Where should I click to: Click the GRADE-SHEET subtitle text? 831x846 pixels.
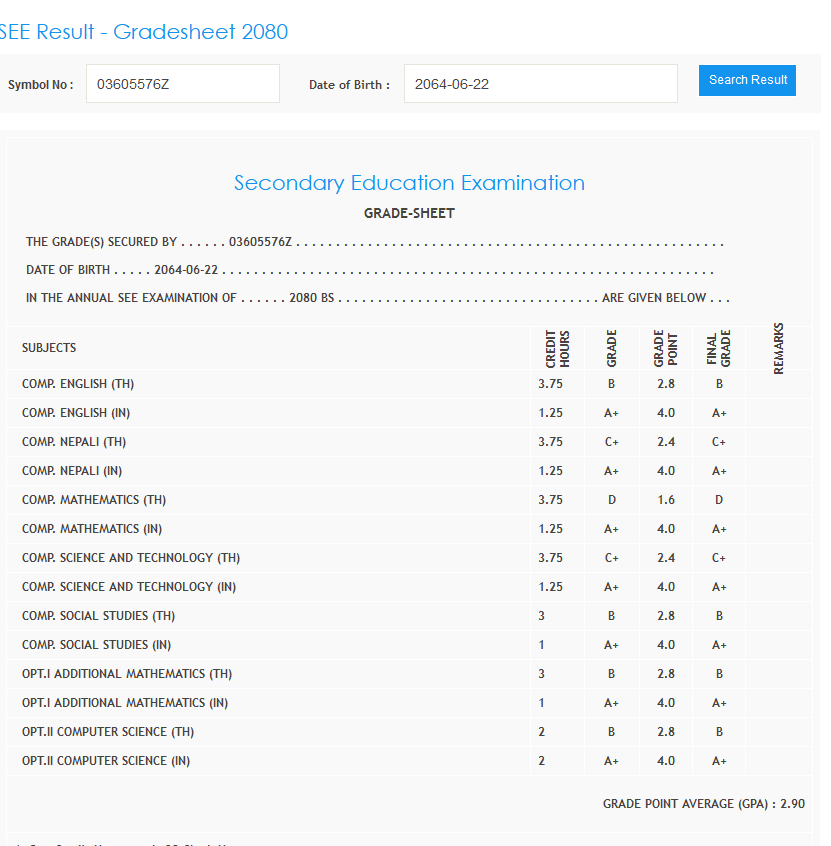point(409,213)
